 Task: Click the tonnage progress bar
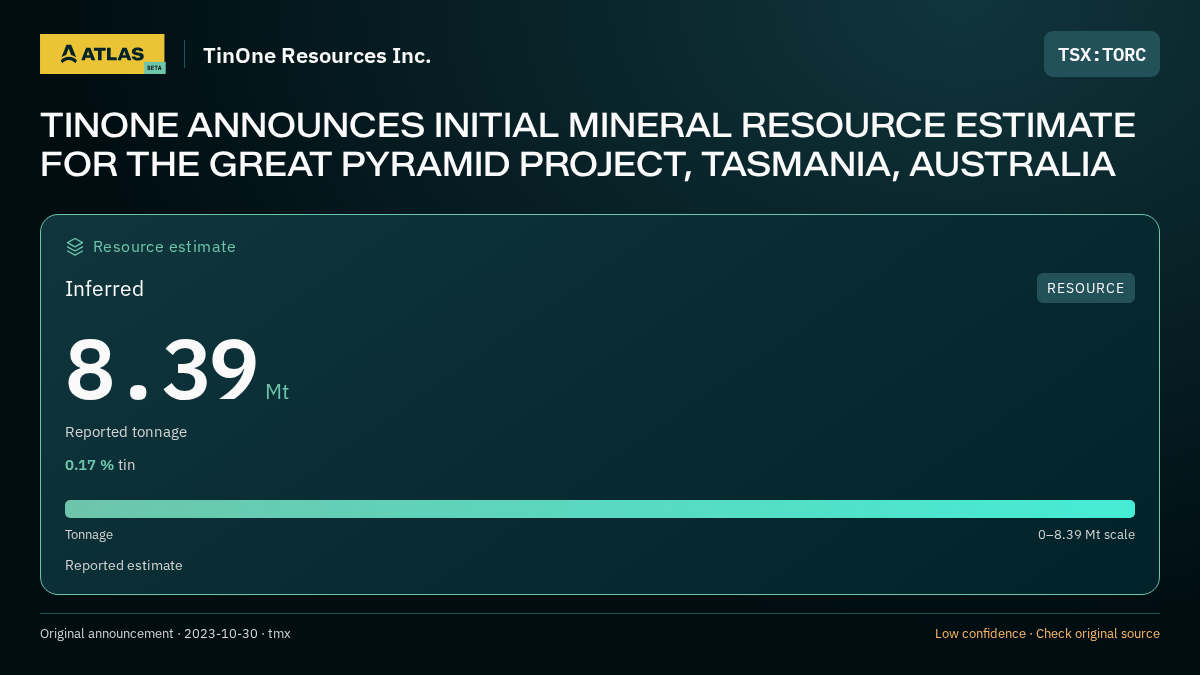tap(600, 509)
